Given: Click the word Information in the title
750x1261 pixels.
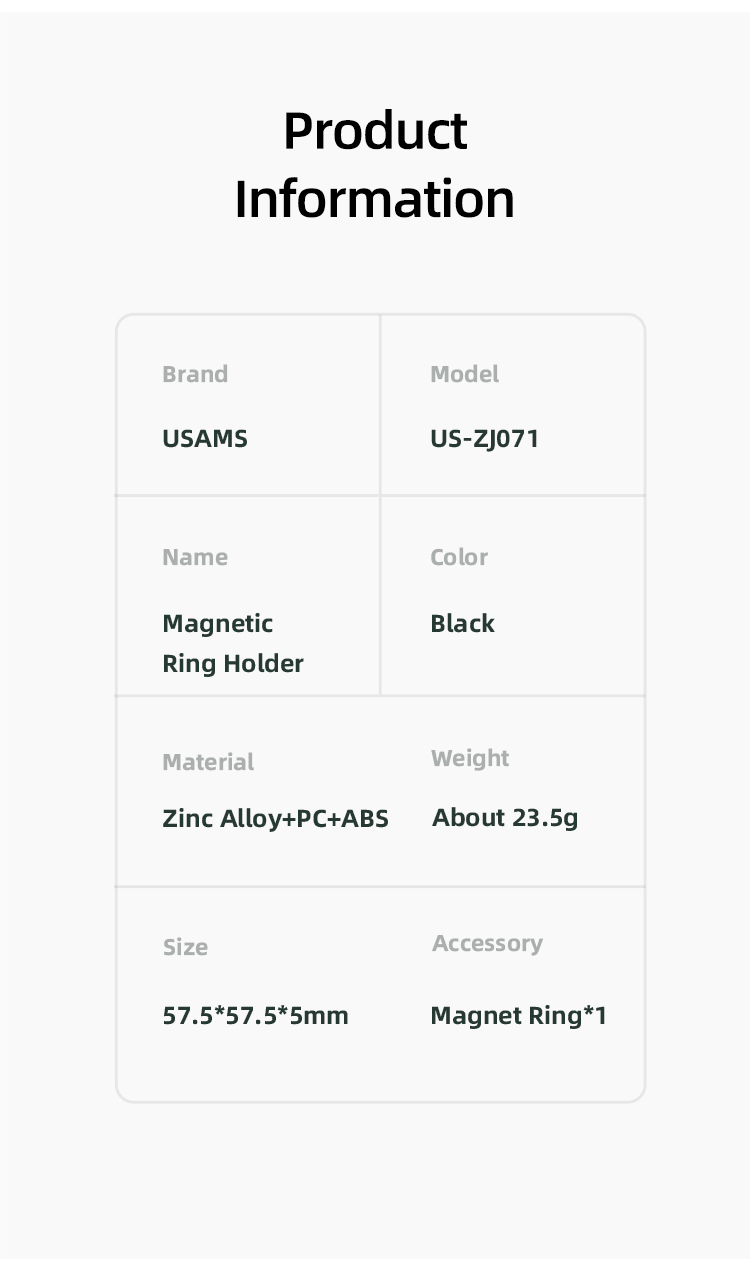Looking at the screenshot, I should pyautogui.click(x=375, y=198).
